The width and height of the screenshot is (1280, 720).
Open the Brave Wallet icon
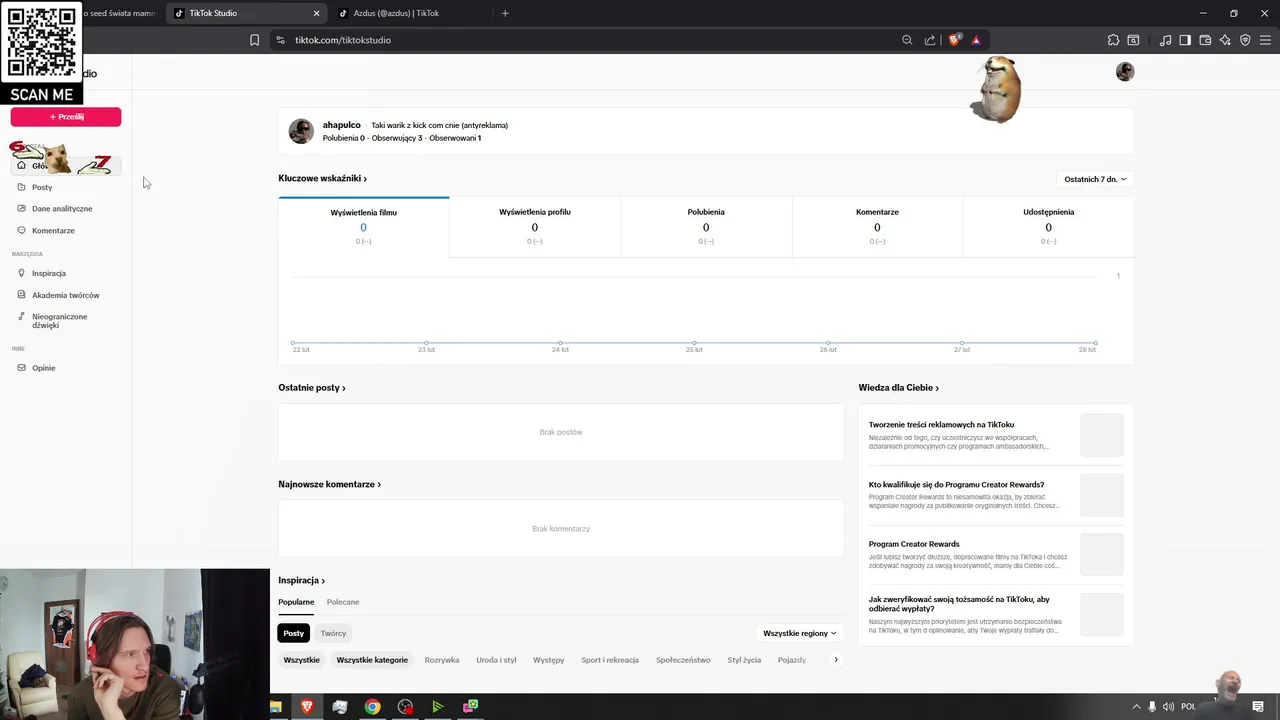pyautogui.click(x=1205, y=40)
